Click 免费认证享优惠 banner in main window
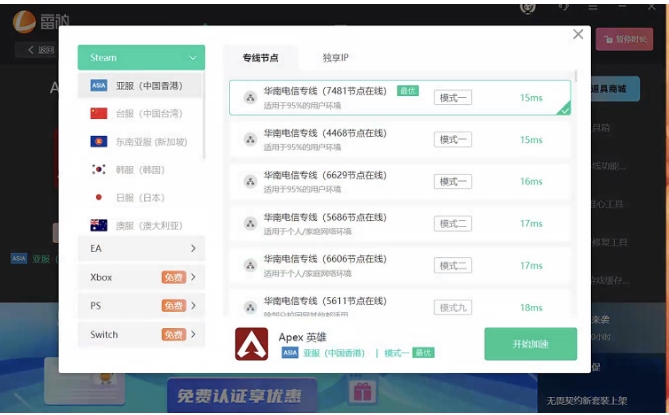Screen dimensions: 669x415 click(x=242, y=396)
